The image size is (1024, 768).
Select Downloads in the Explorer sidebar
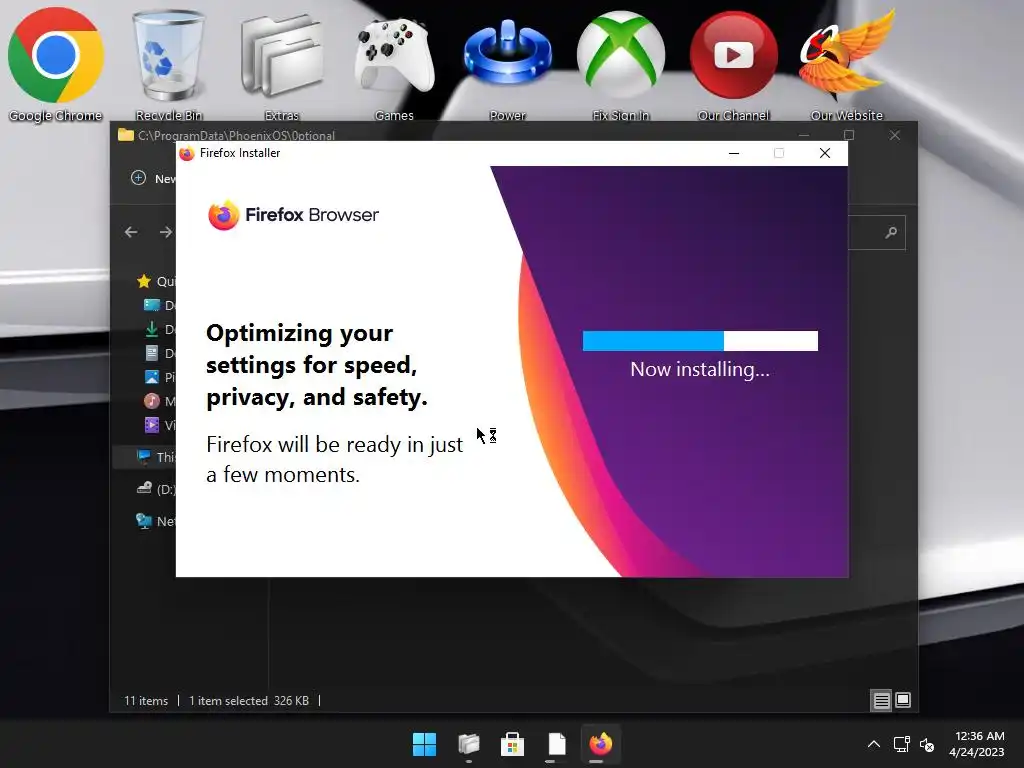tap(159, 329)
